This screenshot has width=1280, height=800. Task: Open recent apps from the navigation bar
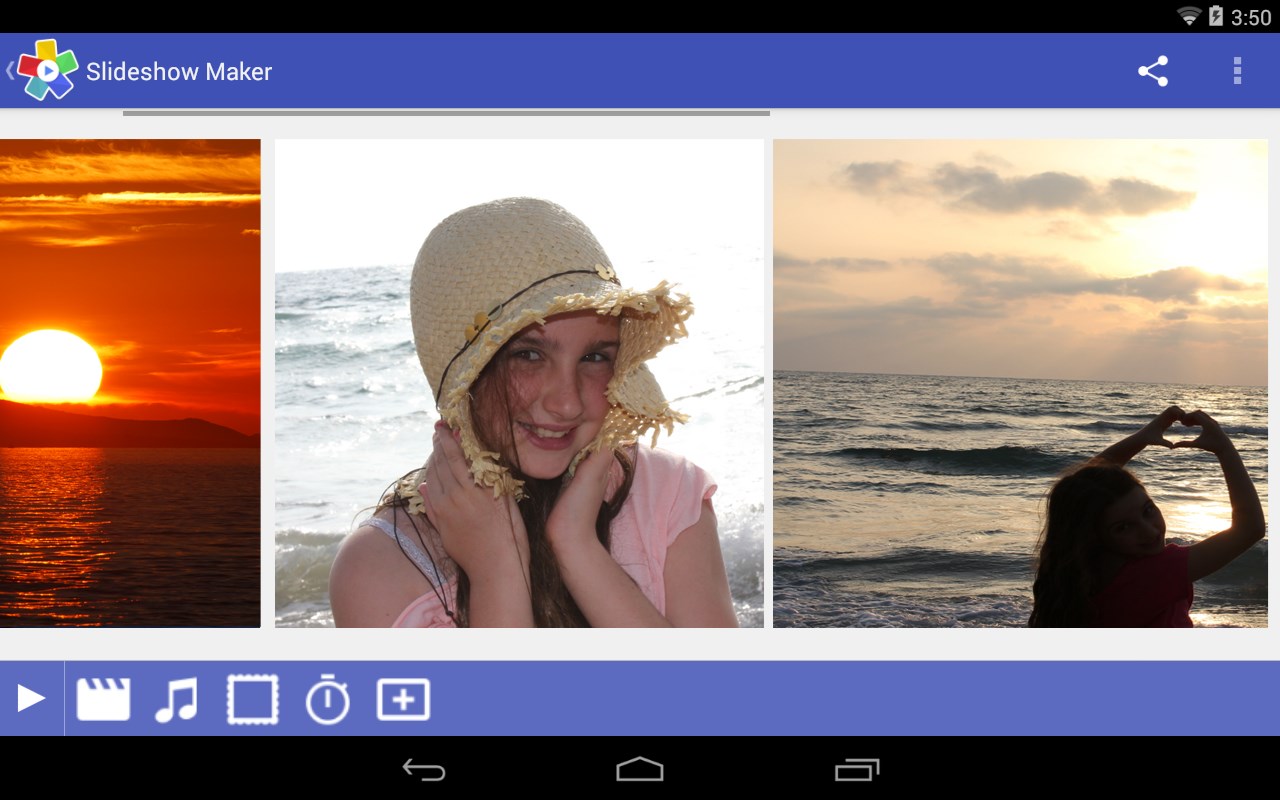tap(857, 769)
